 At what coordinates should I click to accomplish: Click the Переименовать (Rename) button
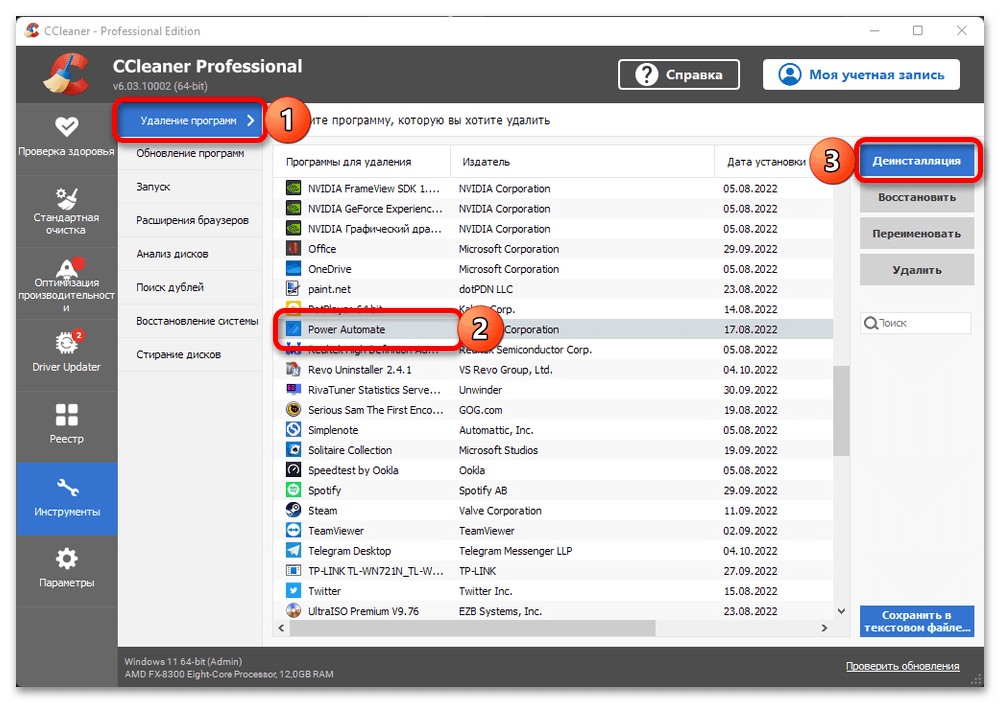tap(916, 233)
